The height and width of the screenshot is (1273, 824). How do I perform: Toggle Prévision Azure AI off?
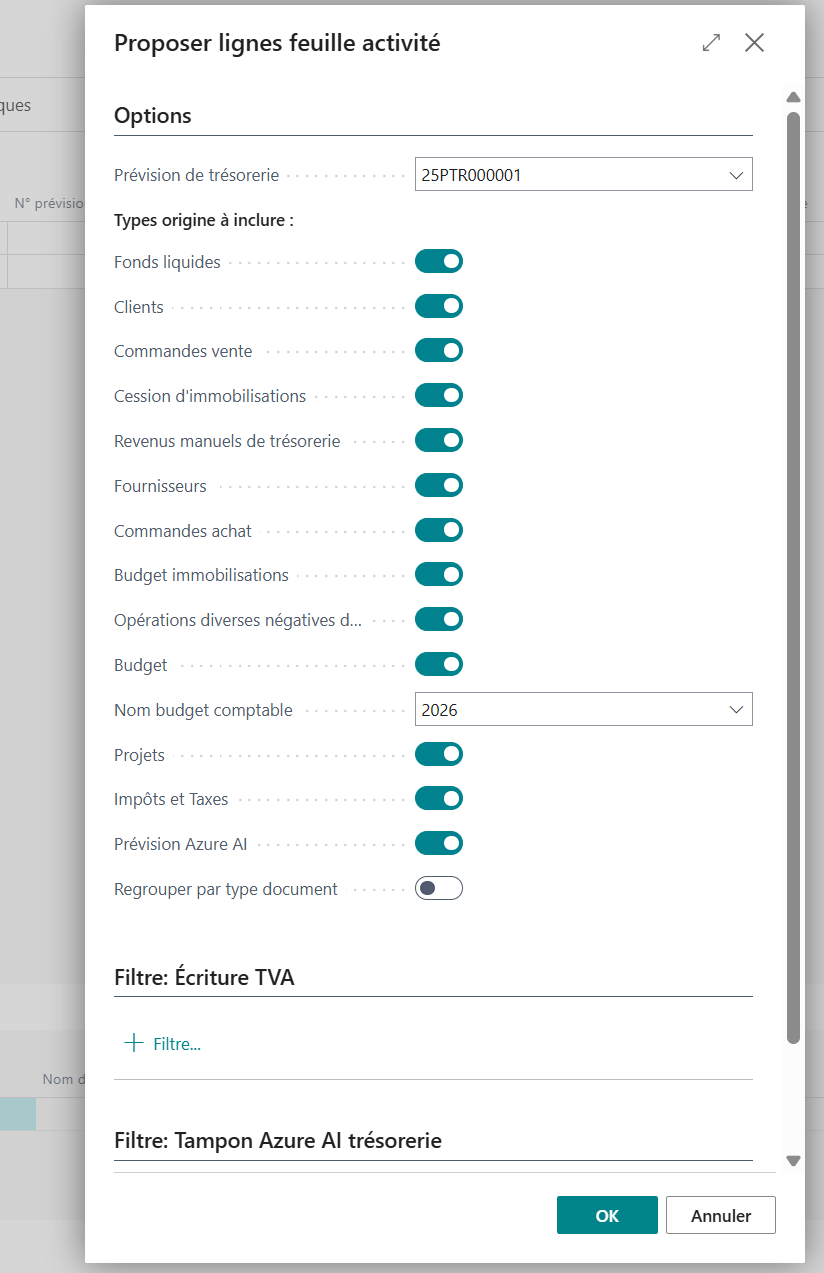pos(439,843)
